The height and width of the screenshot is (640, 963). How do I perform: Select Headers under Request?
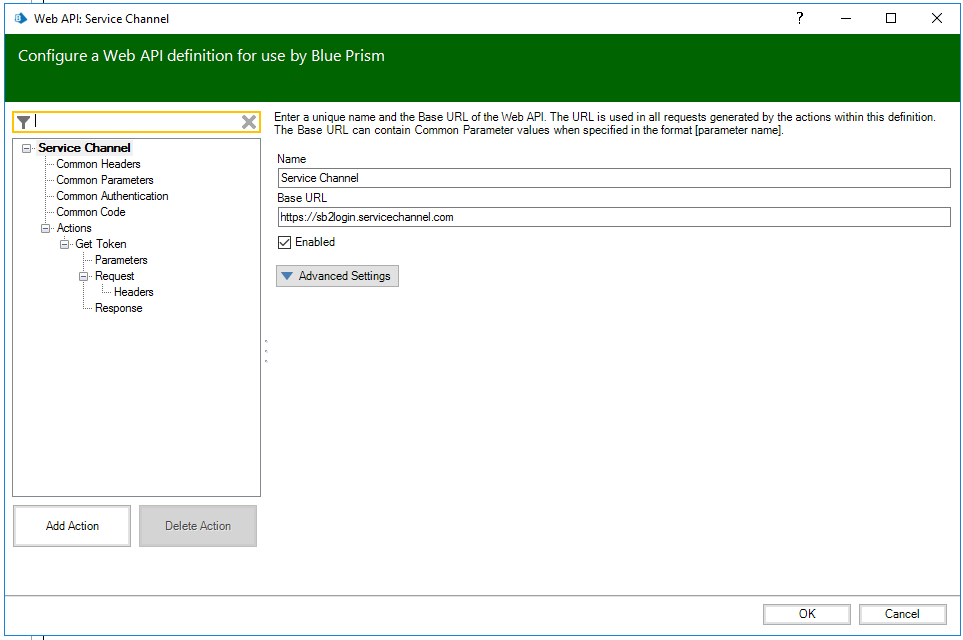click(x=133, y=292)
